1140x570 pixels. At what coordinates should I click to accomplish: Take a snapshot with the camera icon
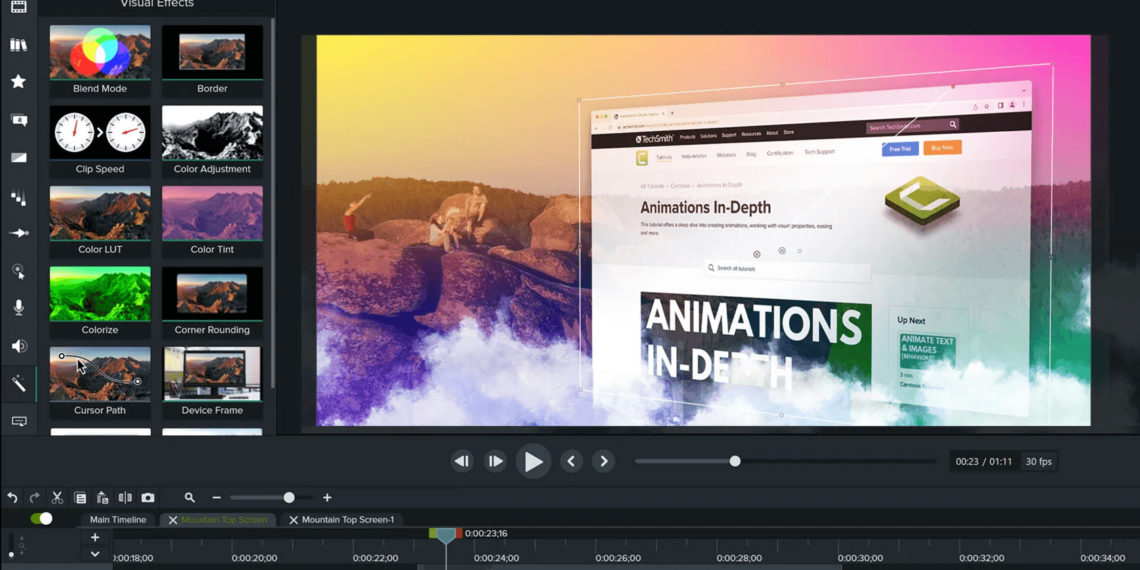(148, 498)
